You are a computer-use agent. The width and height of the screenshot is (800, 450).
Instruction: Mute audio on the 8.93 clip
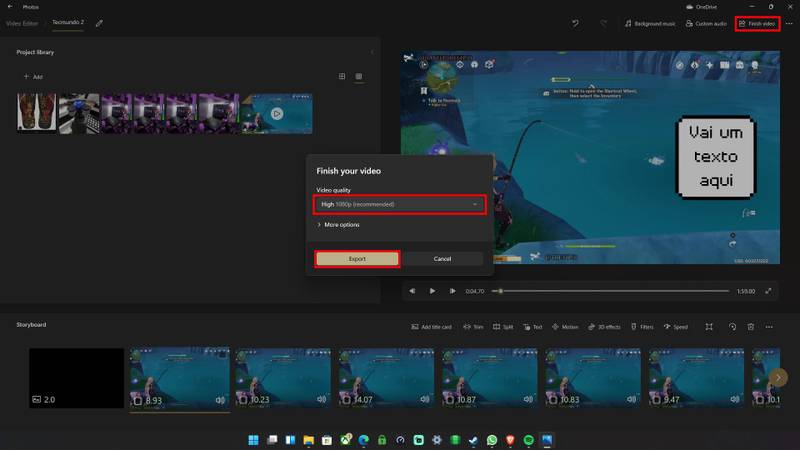pyautogui.click(x=220, y=399)
